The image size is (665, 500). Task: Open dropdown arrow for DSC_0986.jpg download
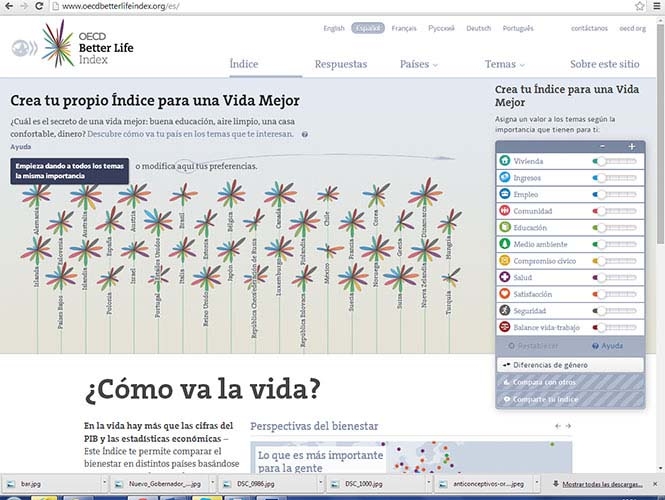click(x=320, y=483)
